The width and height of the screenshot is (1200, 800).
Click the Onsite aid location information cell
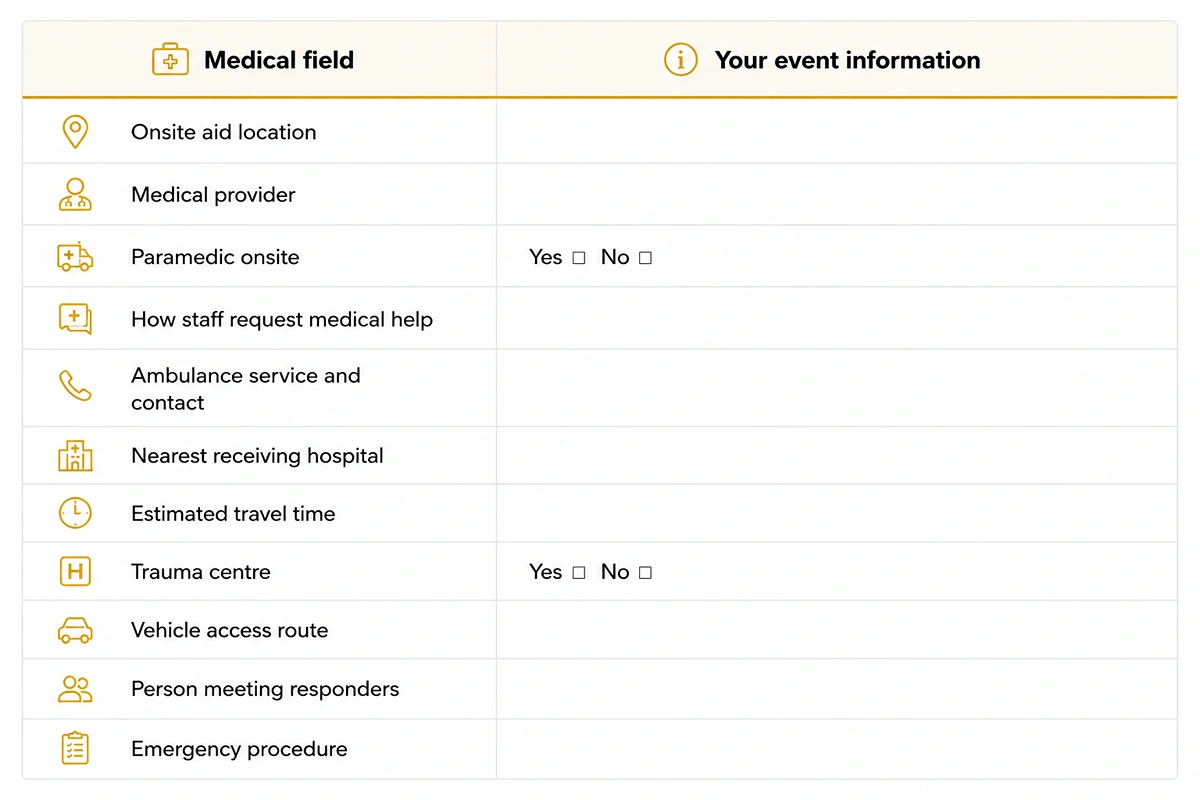(837, 131)
